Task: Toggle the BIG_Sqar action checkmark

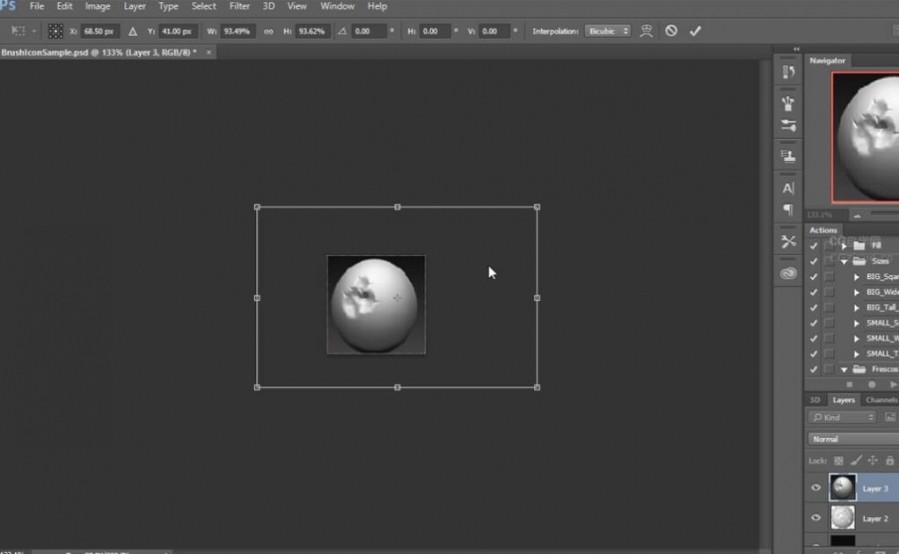Action: 813,276
